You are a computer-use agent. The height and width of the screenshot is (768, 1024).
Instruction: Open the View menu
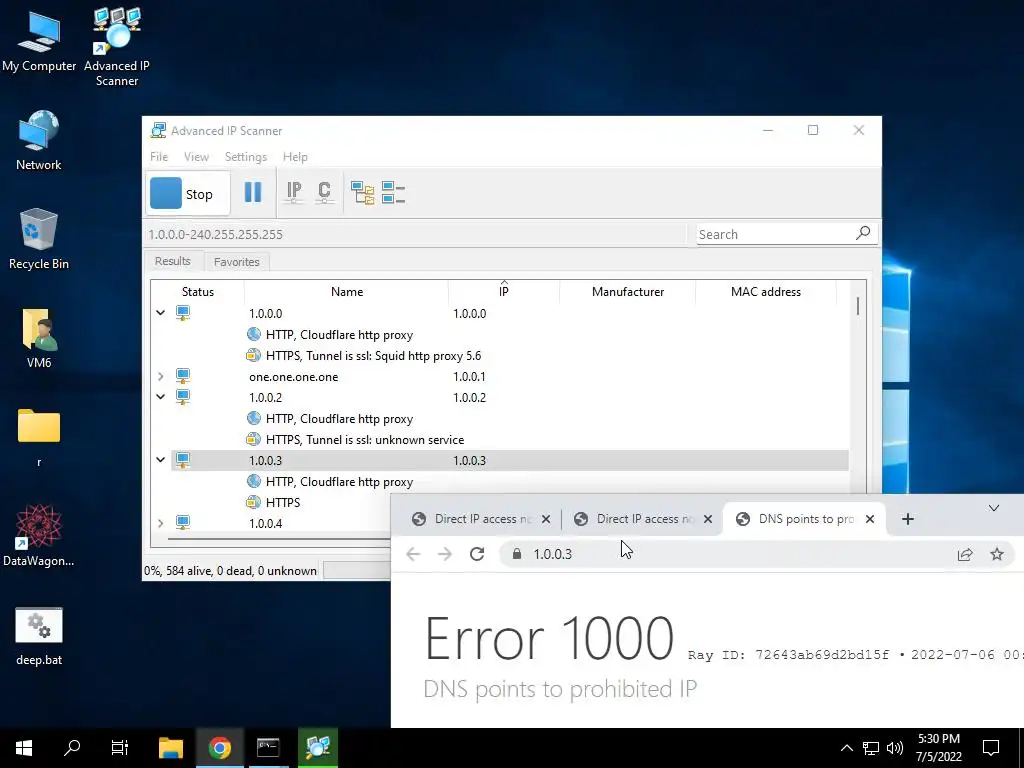(x=196, y=157)
